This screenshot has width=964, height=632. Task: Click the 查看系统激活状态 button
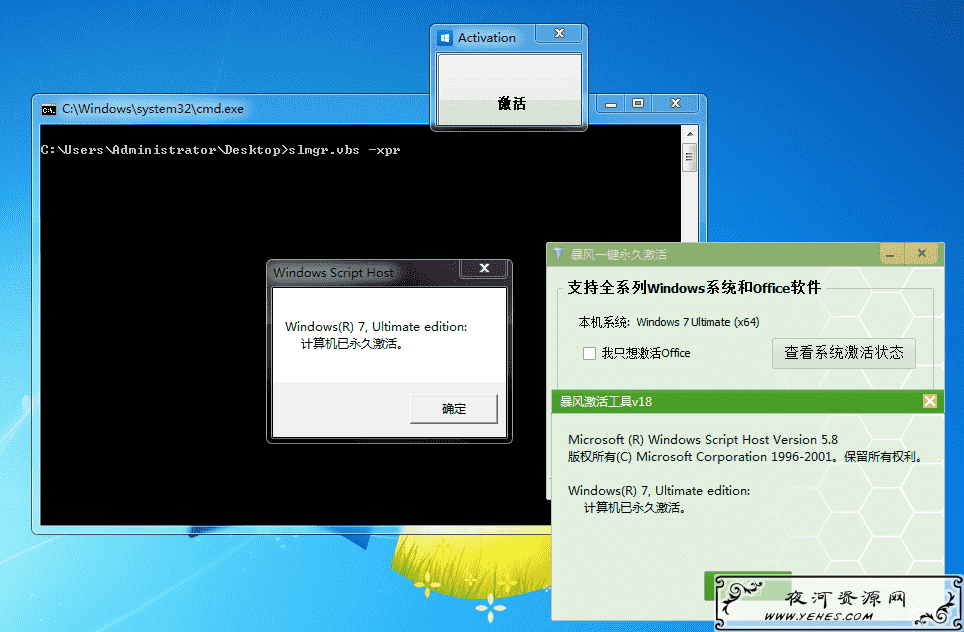click(x=844, y=353)
